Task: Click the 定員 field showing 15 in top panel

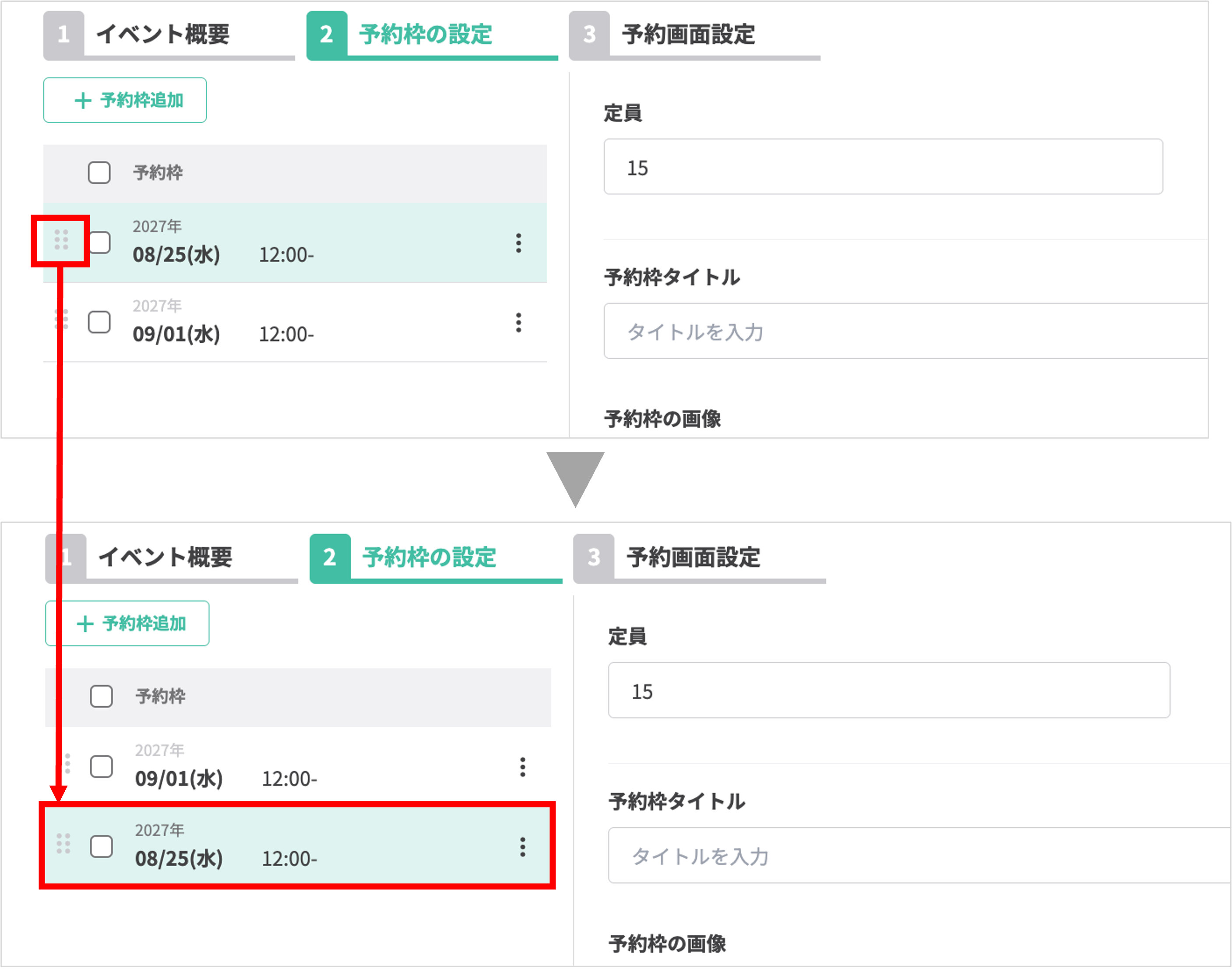Action: [883, 167]
